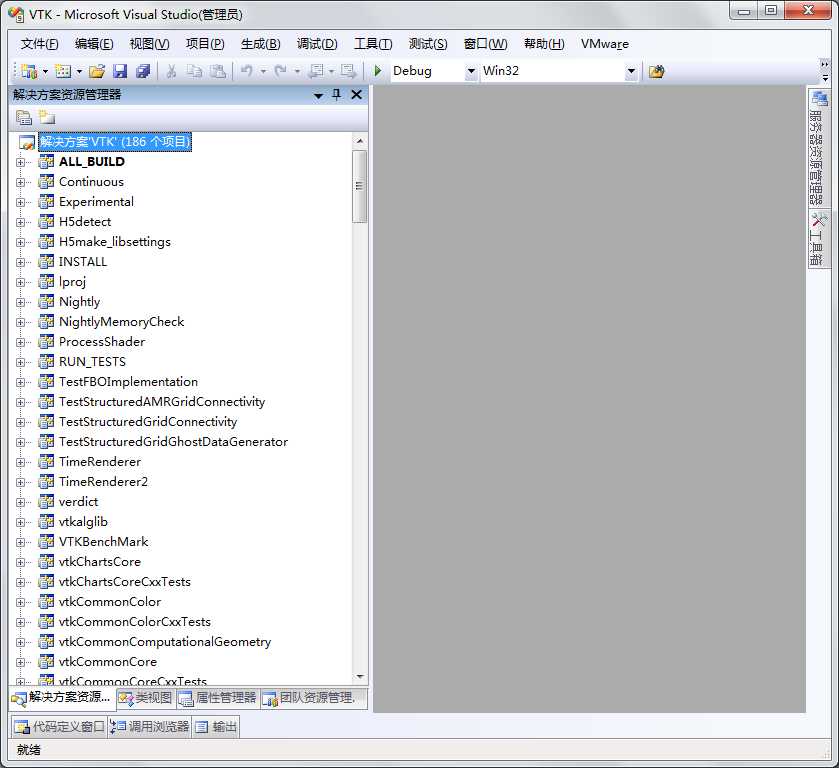Open 输出 bottom tab
The image size is (839, 768).
[216, 727]
